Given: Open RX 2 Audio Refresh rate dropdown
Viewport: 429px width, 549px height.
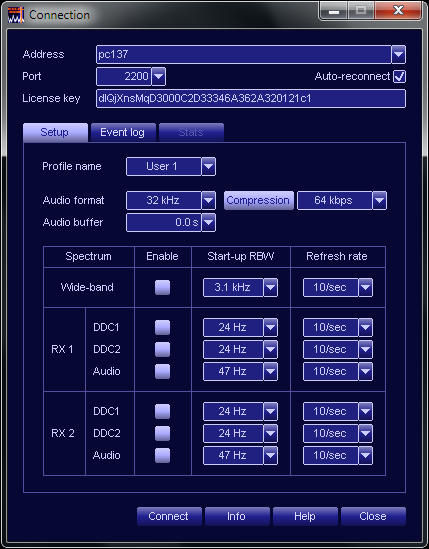Looking at the screenshot, I should click(365, 456).
